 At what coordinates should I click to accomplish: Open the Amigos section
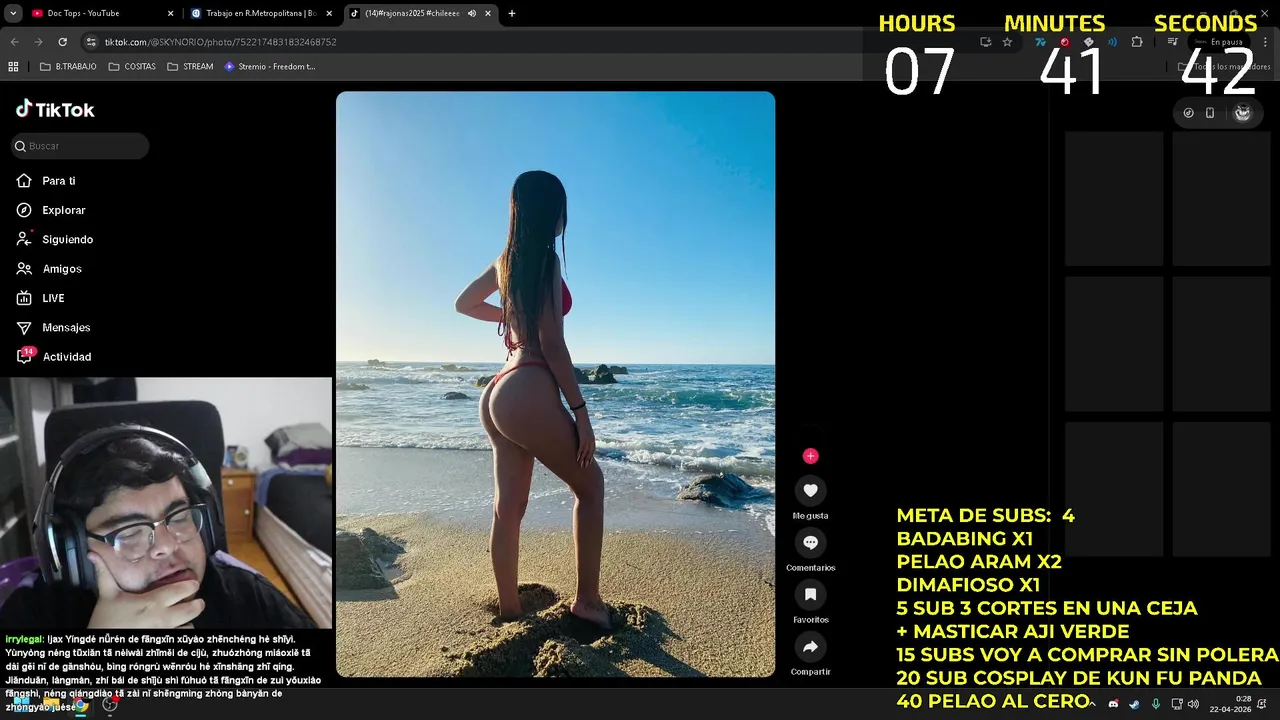[49, 269]
